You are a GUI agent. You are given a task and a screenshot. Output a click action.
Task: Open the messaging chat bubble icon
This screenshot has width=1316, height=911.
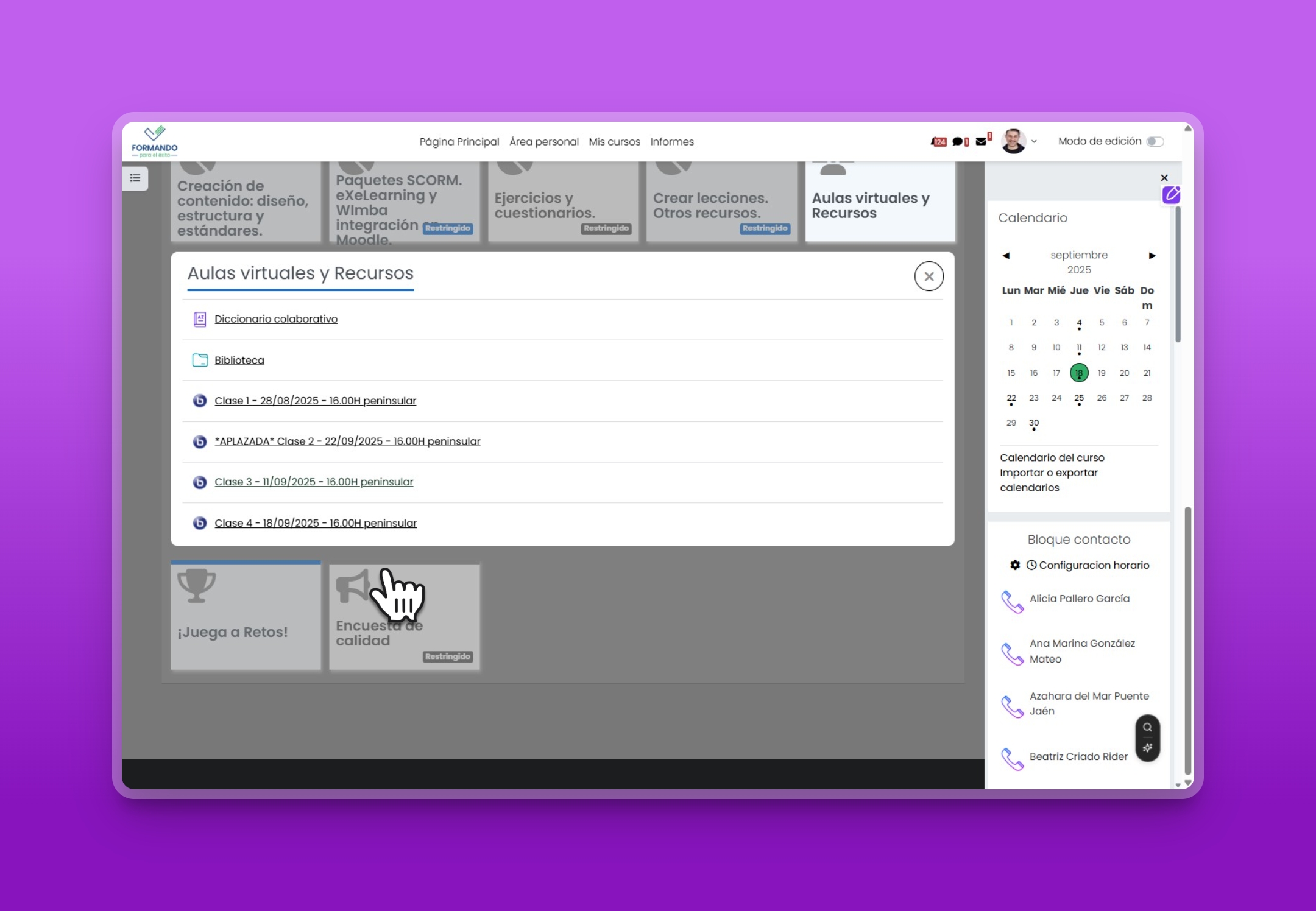[x=958, y=141]
